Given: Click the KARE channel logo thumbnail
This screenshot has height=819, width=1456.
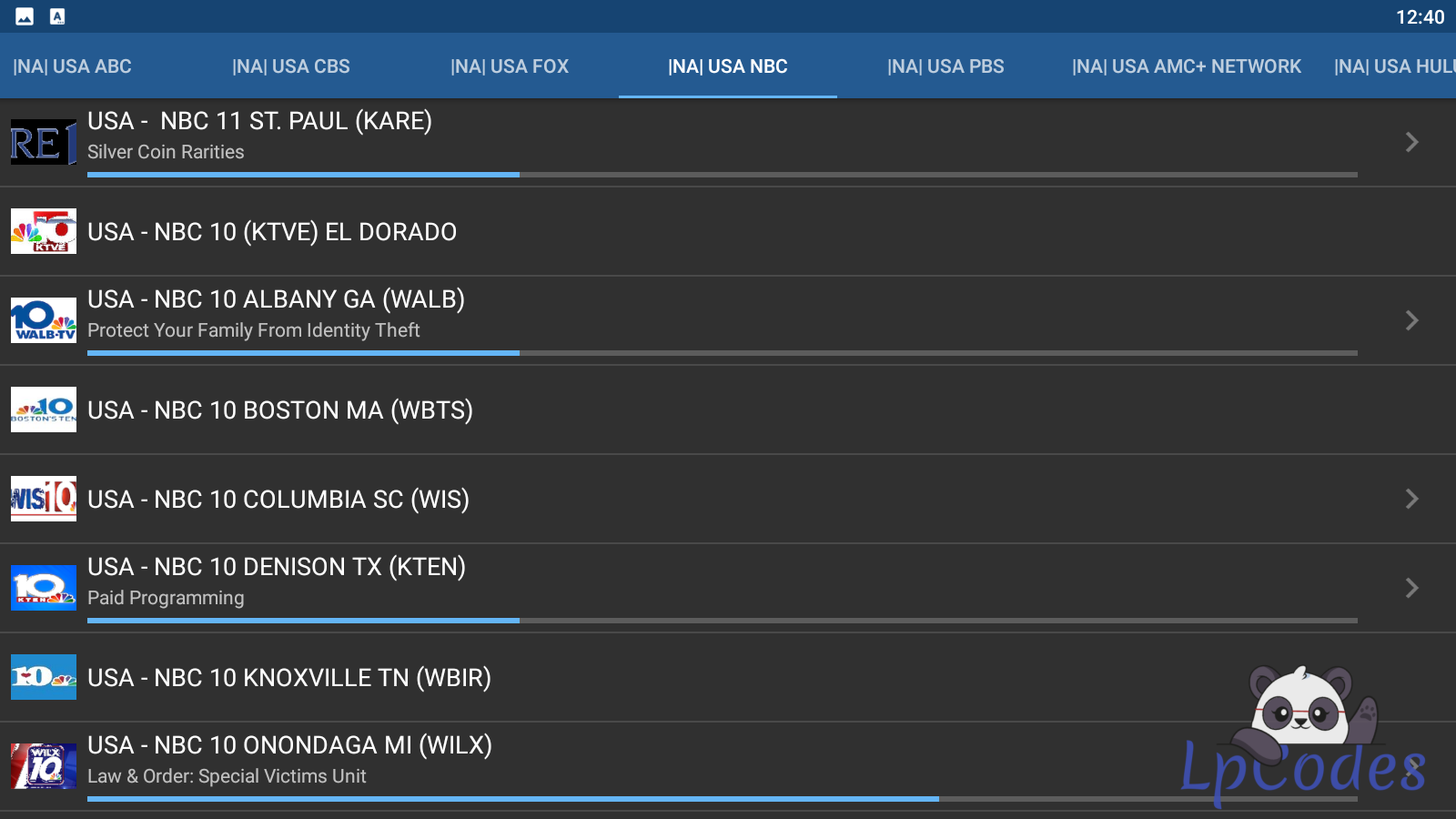Looking at the screenshot, I should (x=43, y=142).
